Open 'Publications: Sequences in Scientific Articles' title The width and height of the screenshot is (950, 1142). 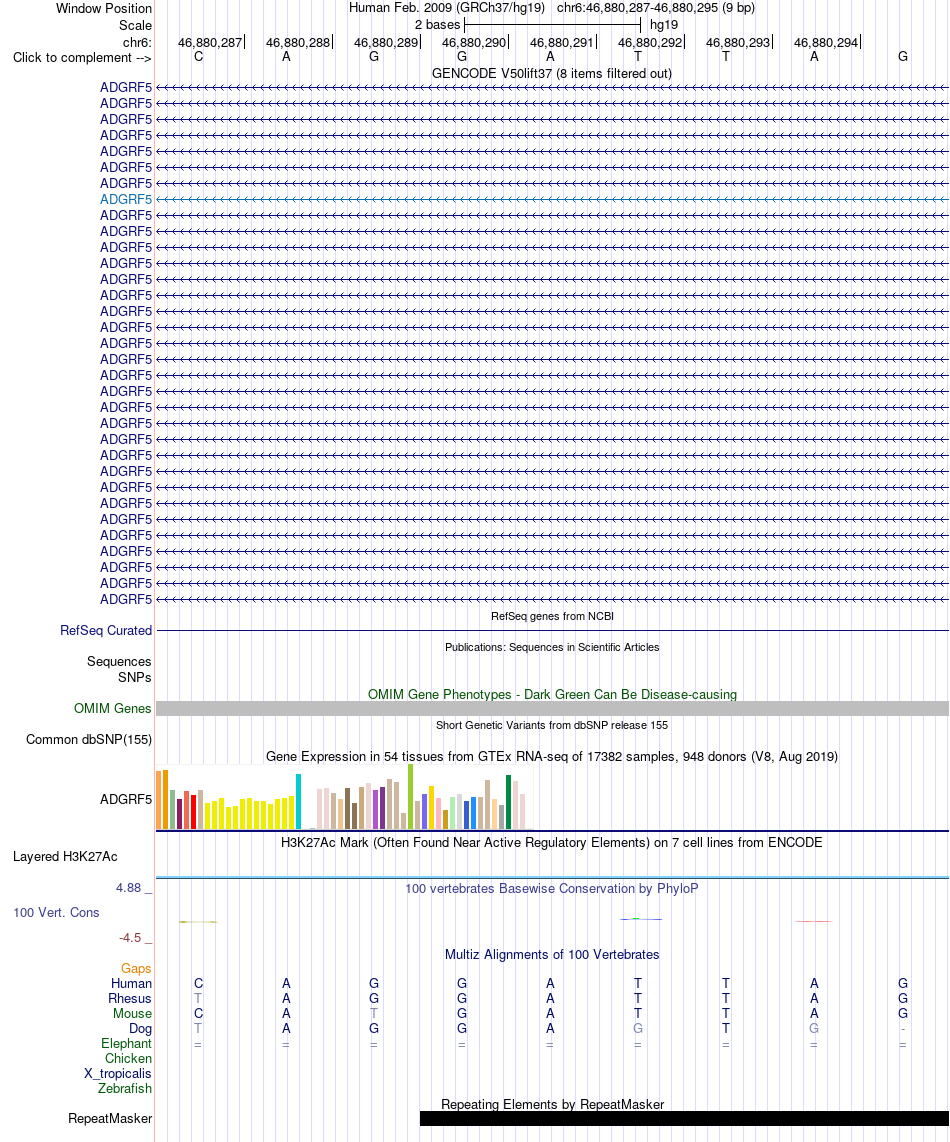(552, 647)
